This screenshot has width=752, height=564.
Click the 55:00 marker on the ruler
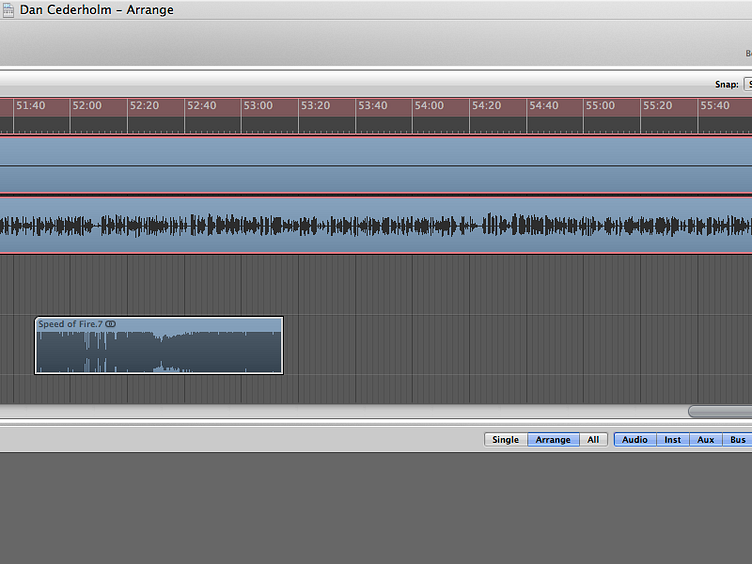pos(600,106)
